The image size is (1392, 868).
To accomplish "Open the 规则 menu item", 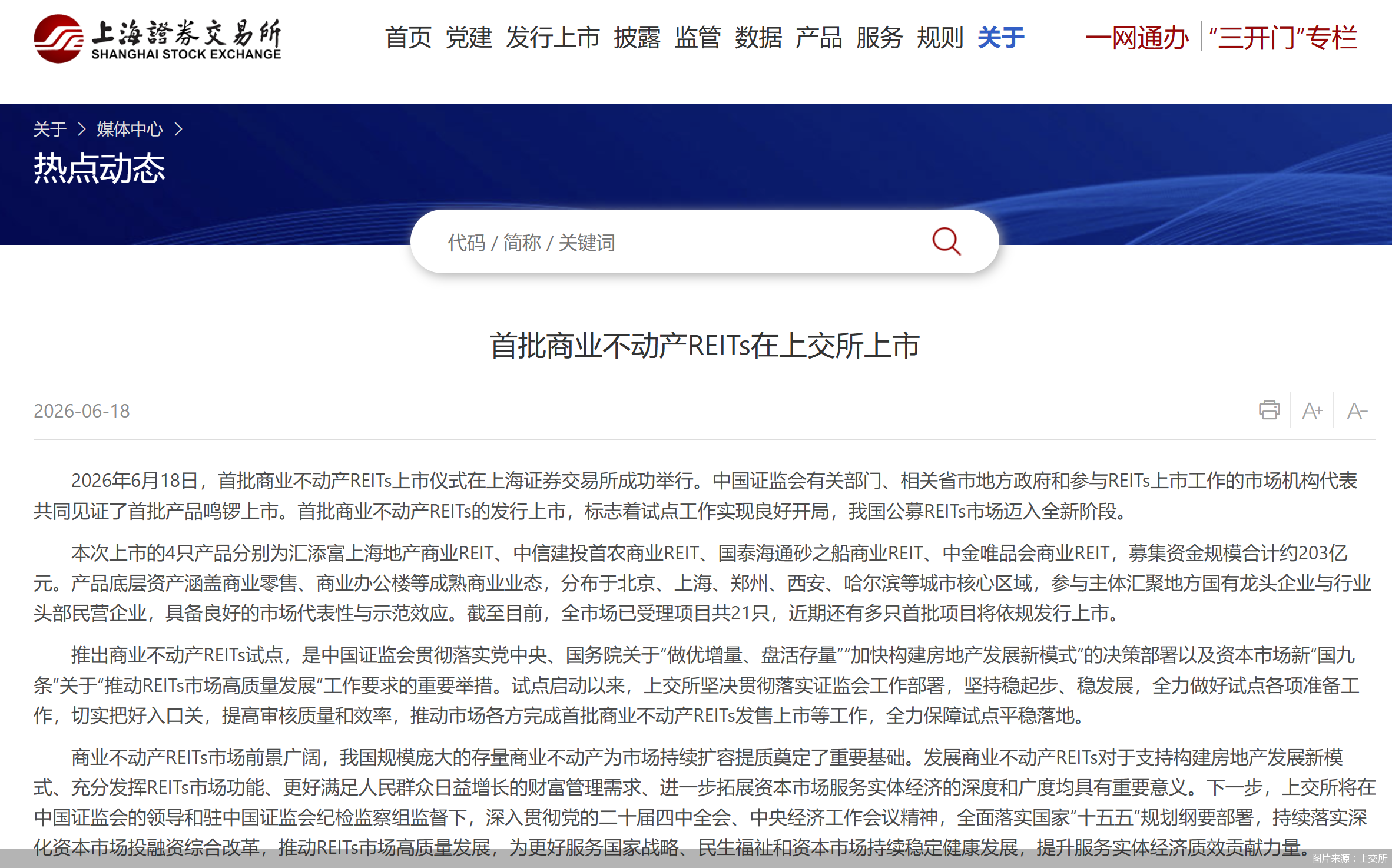I will point(940,38).
